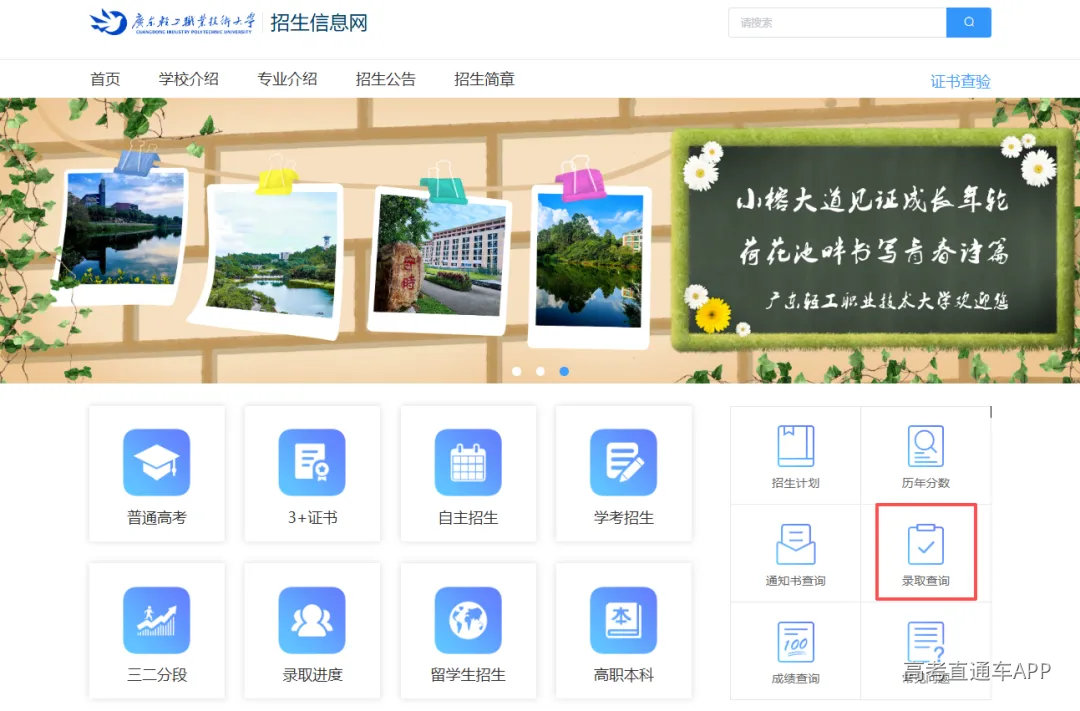Open the 通知书查询 envelope icon

[x=796, y=544]
